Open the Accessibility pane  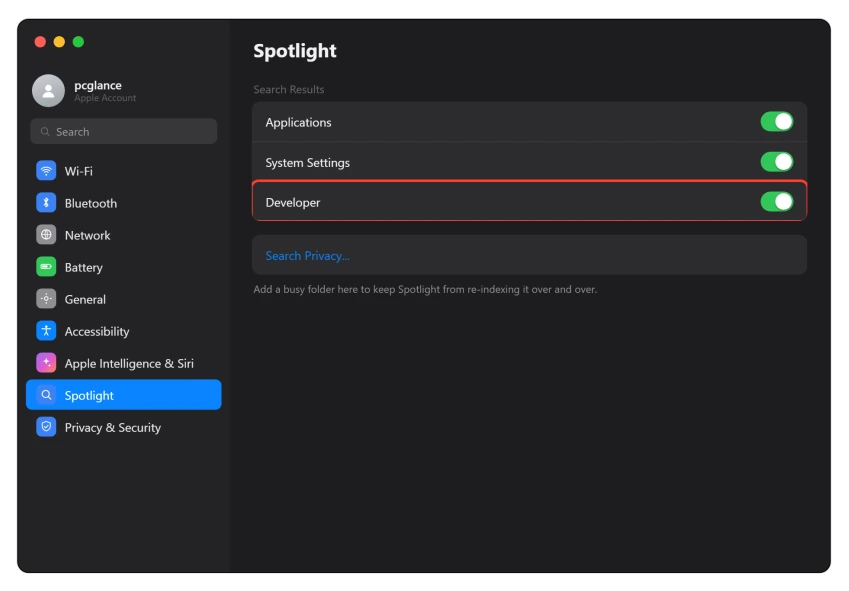pyautogui.click(x=123, y=331)
